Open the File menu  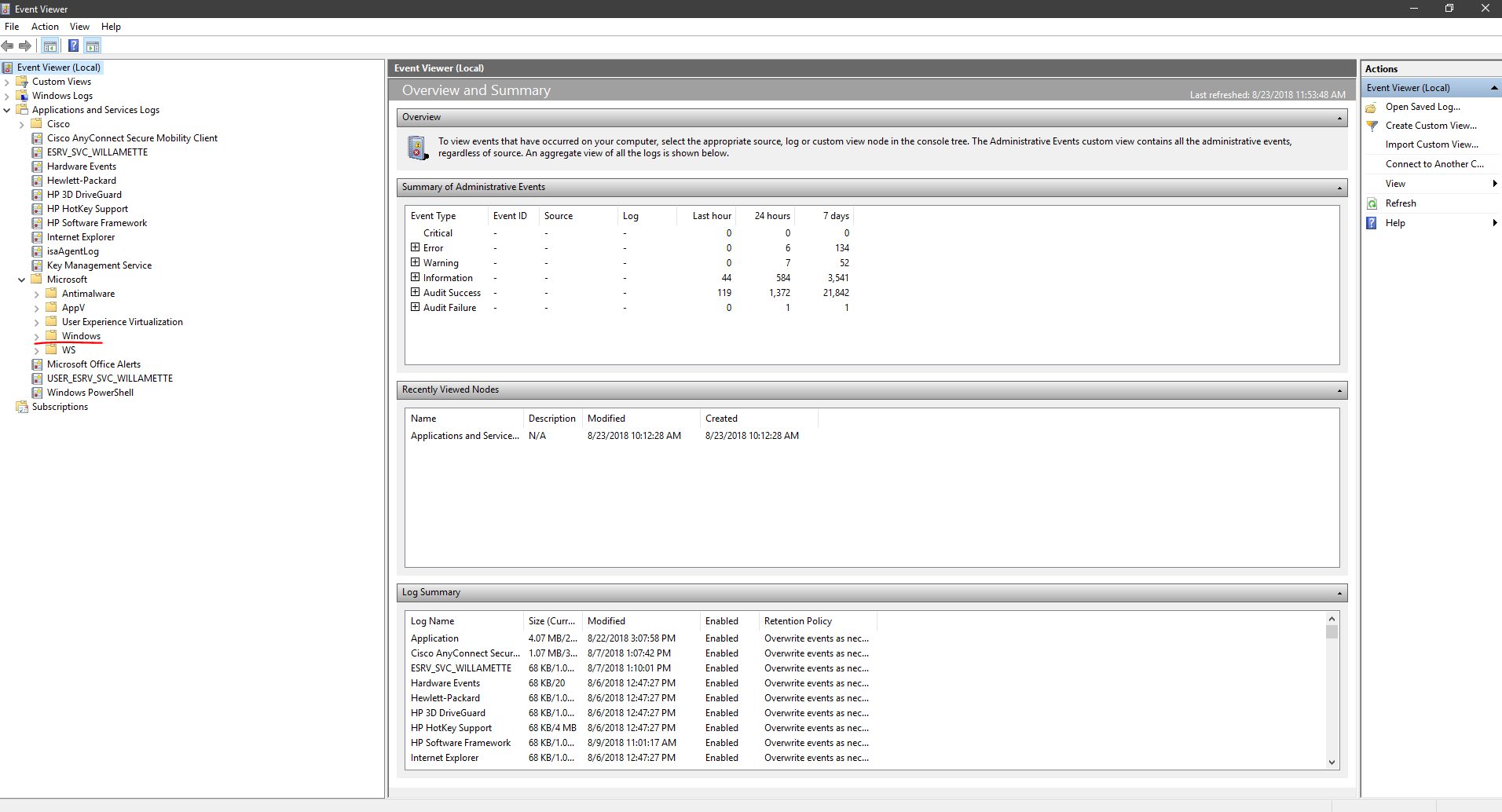coord(12,27)
